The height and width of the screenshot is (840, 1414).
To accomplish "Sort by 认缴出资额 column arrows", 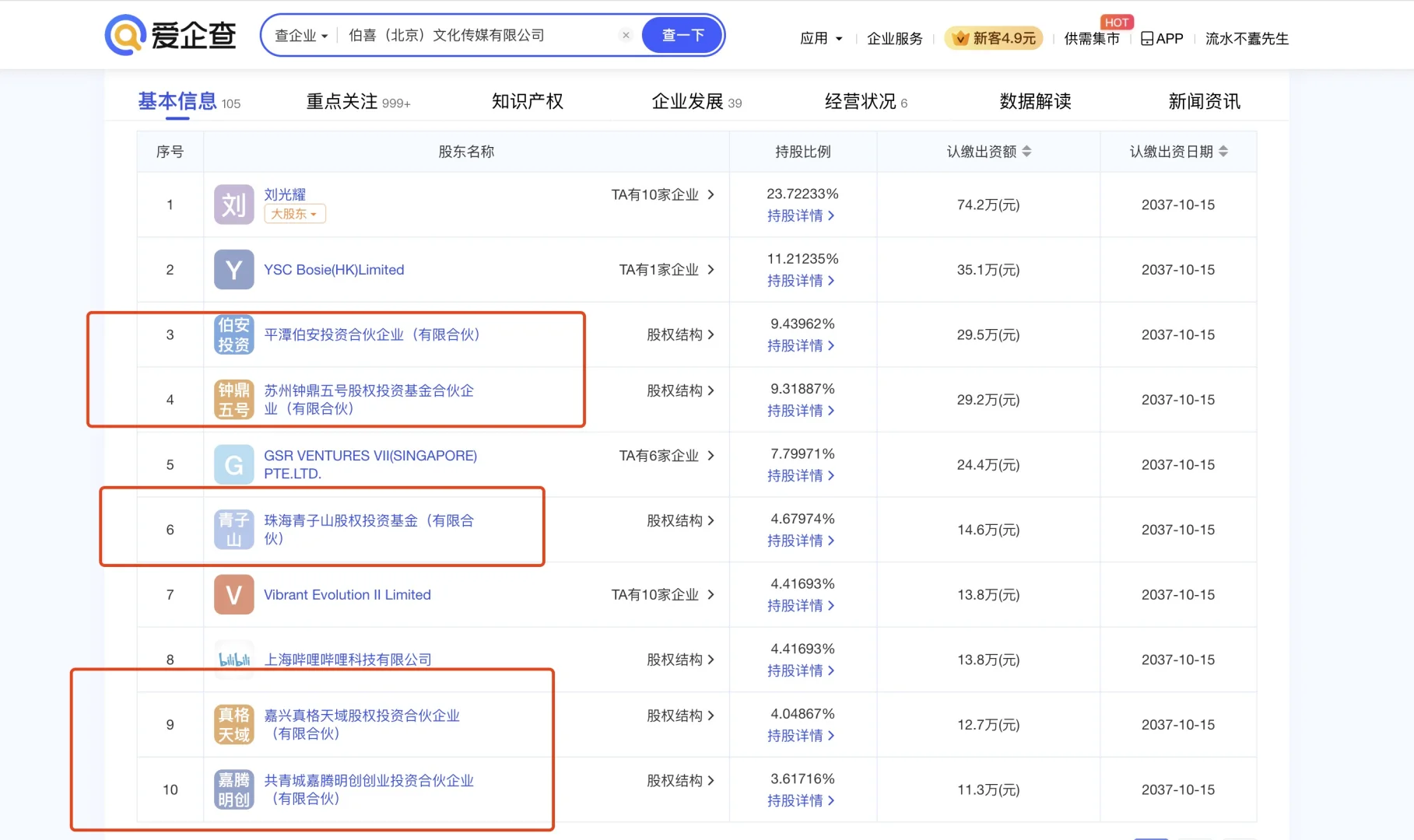I will pyautogui.click(x=1026, y=151).
